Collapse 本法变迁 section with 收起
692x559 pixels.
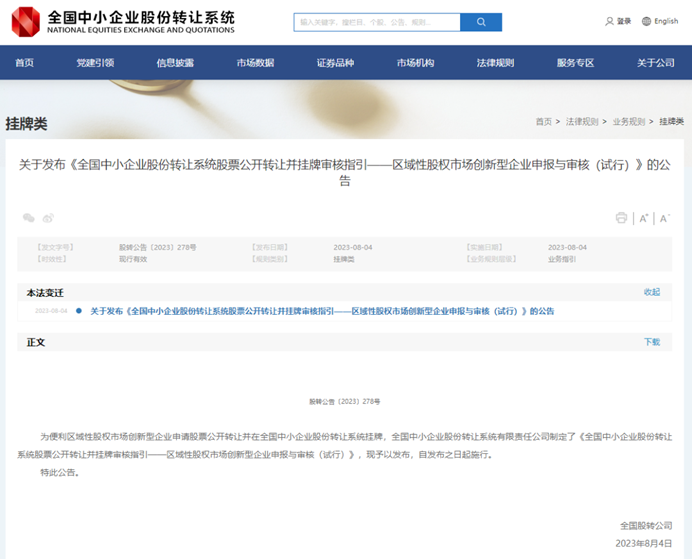point(652,292)
